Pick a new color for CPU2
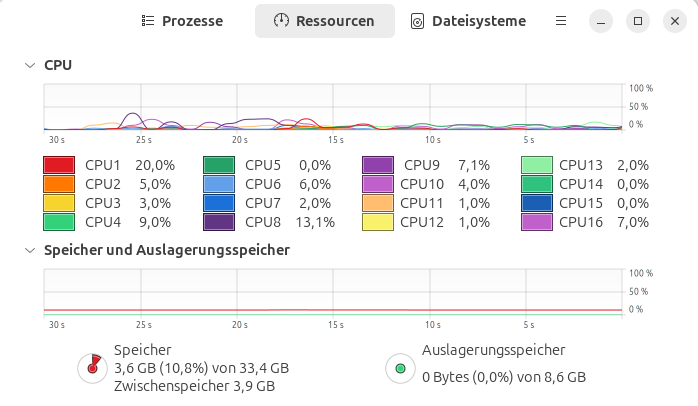 pyautogui.click(x=59, y=184)
